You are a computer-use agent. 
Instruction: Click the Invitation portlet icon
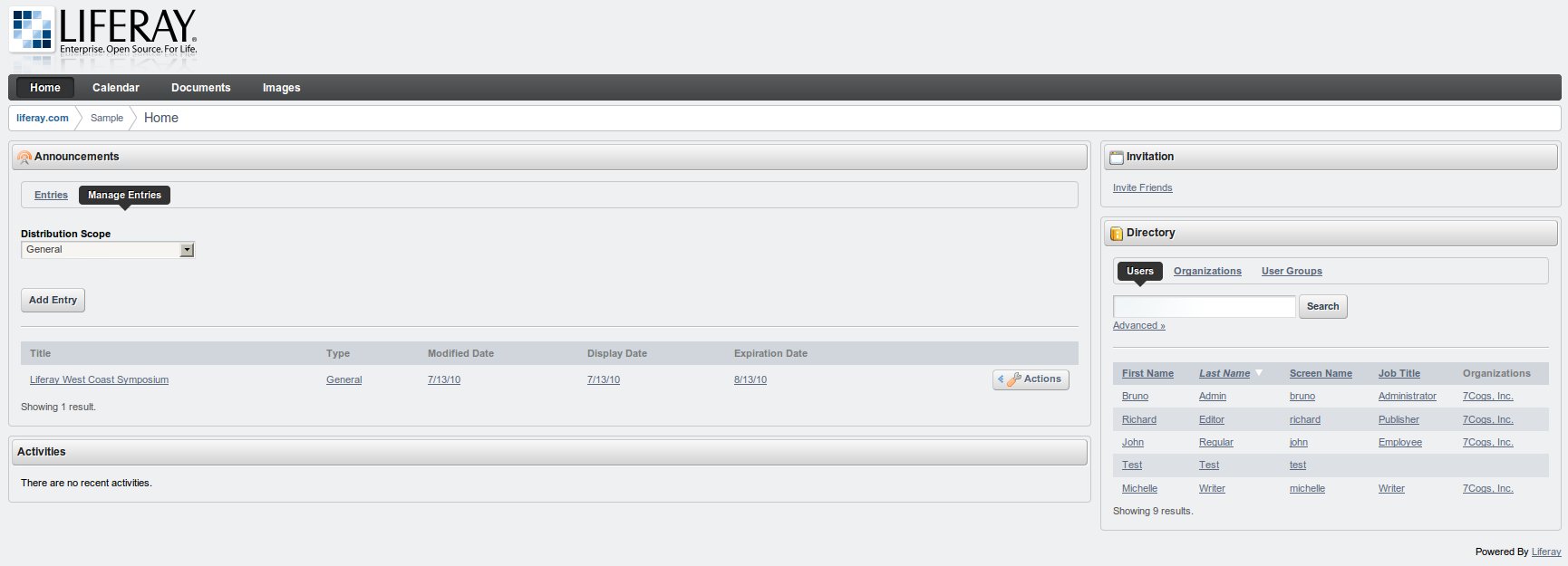tap(1117, 158)
